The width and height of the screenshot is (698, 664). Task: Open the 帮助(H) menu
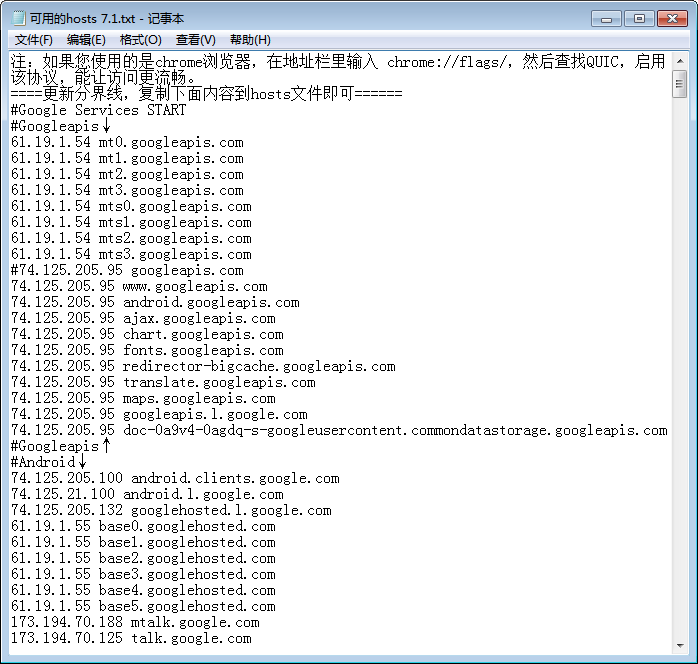click(x=250, y=40)
